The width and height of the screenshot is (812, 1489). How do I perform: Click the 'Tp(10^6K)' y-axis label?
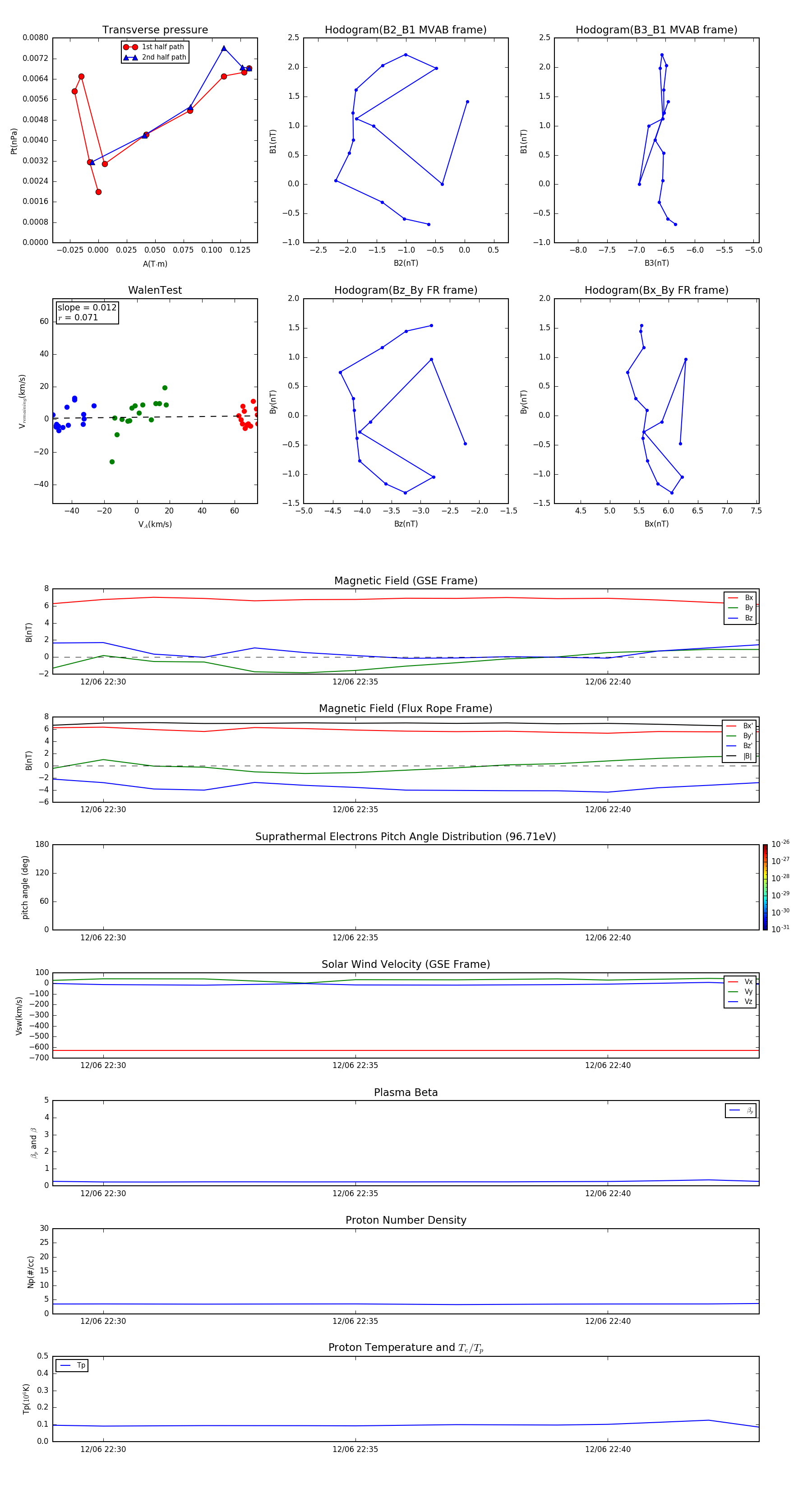(26, 1399)
